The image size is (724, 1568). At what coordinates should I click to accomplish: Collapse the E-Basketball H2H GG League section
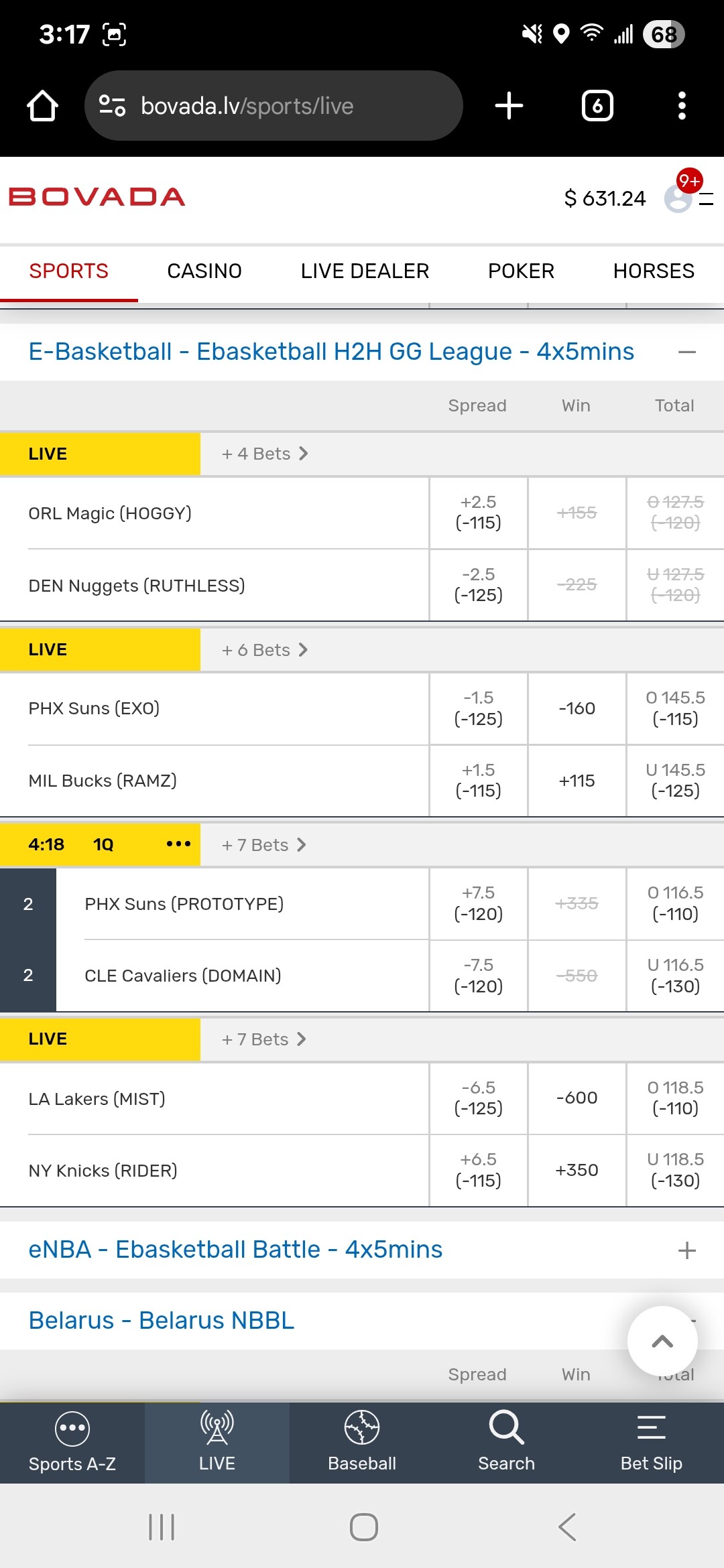tap(686, 352)
